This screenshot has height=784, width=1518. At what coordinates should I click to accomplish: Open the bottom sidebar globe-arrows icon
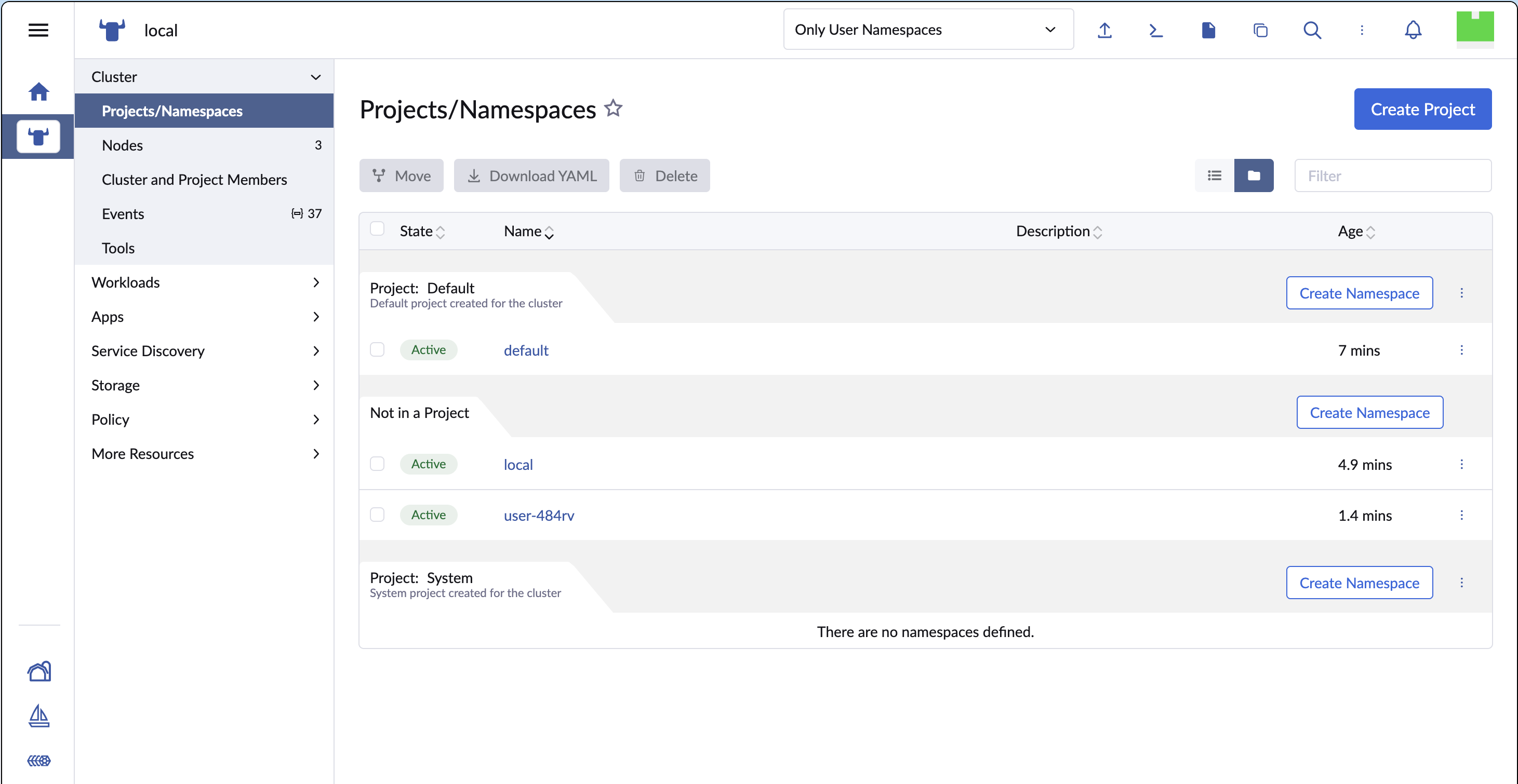pyautogui.click(x=39, y=761)
